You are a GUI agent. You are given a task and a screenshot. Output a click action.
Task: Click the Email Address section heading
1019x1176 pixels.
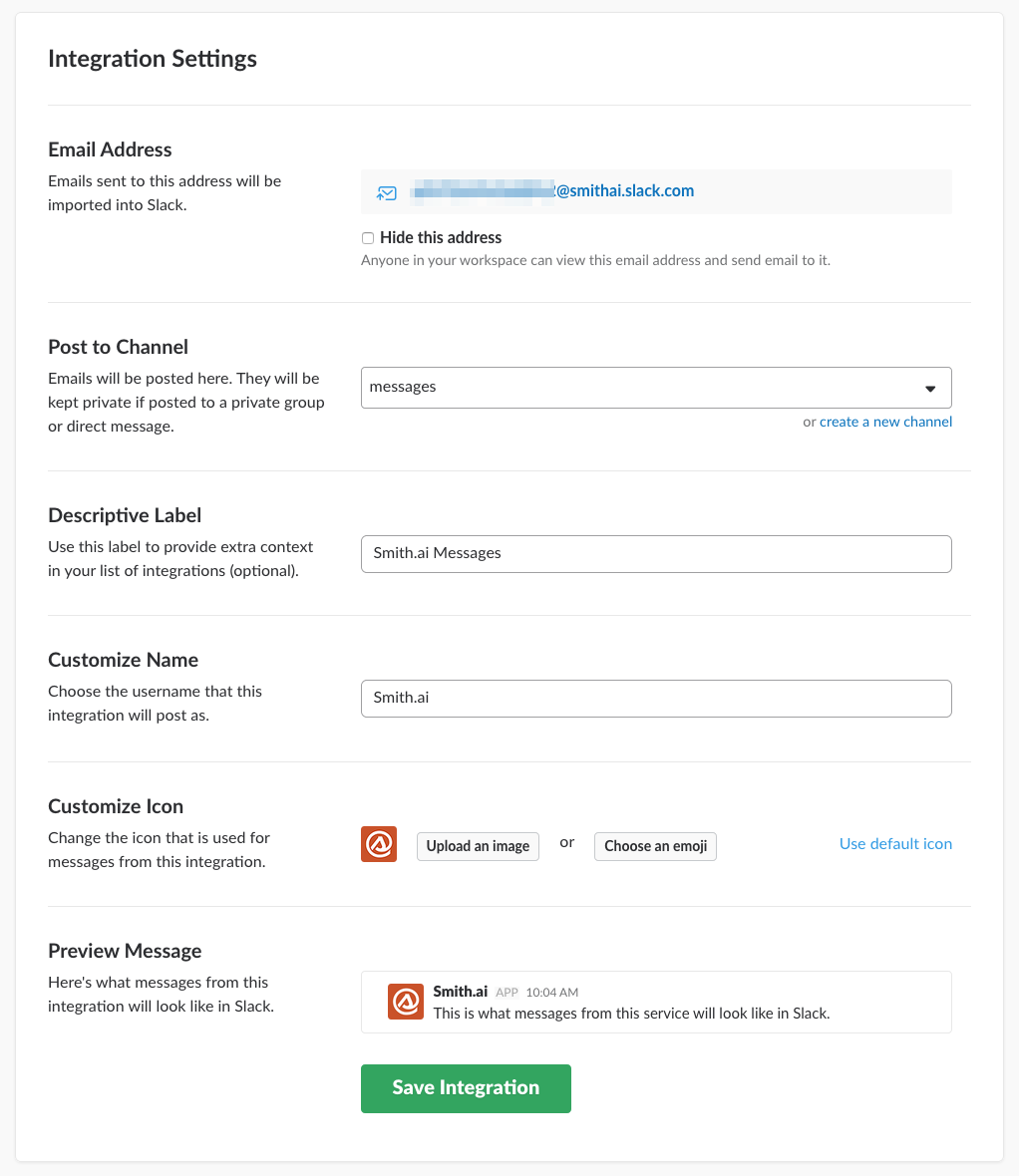pyautogui.click(x=110, y=149)
